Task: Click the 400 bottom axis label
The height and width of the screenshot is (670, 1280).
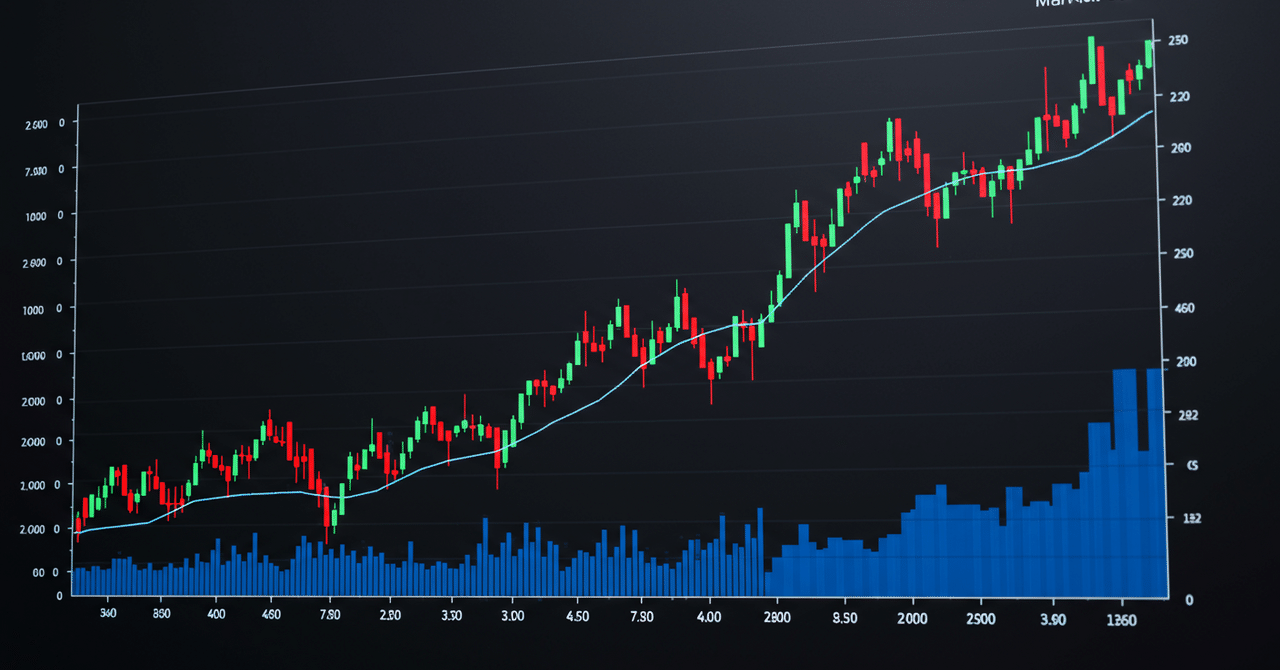Action: (214, 614)
